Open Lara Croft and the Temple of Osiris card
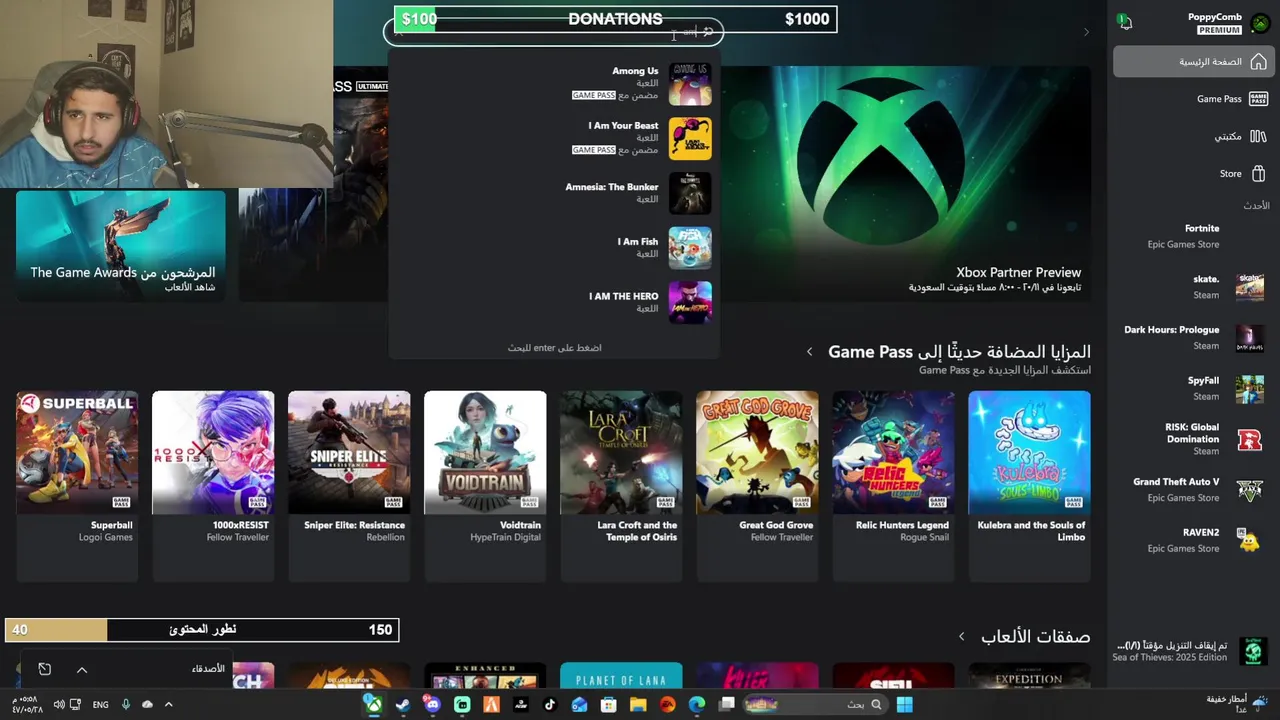 coord(621,485)
